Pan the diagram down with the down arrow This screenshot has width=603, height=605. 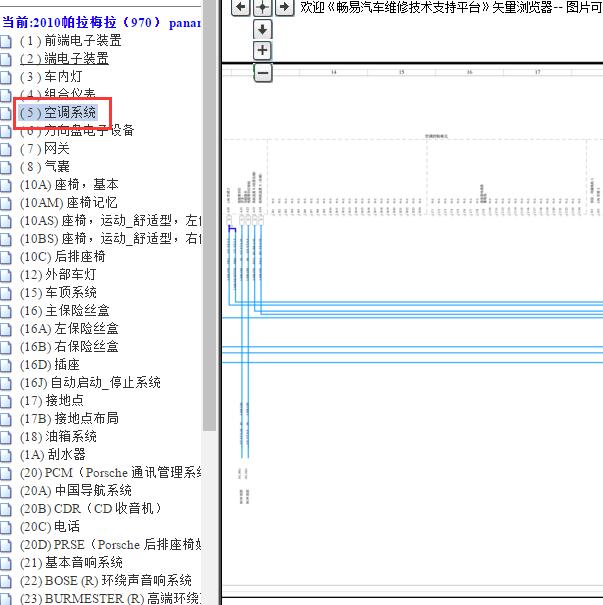[x=262, y=29]
